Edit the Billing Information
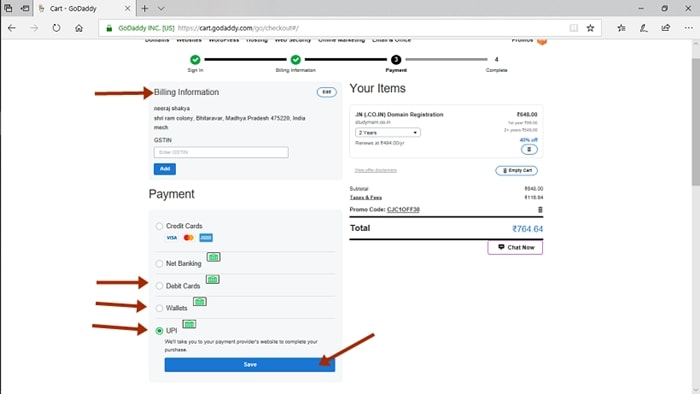The width and height of the screenshot is (700, 394). 327,92
